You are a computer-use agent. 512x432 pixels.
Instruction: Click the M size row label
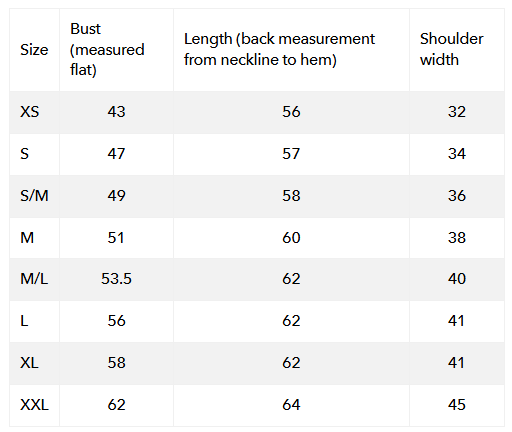click(27, 238)
